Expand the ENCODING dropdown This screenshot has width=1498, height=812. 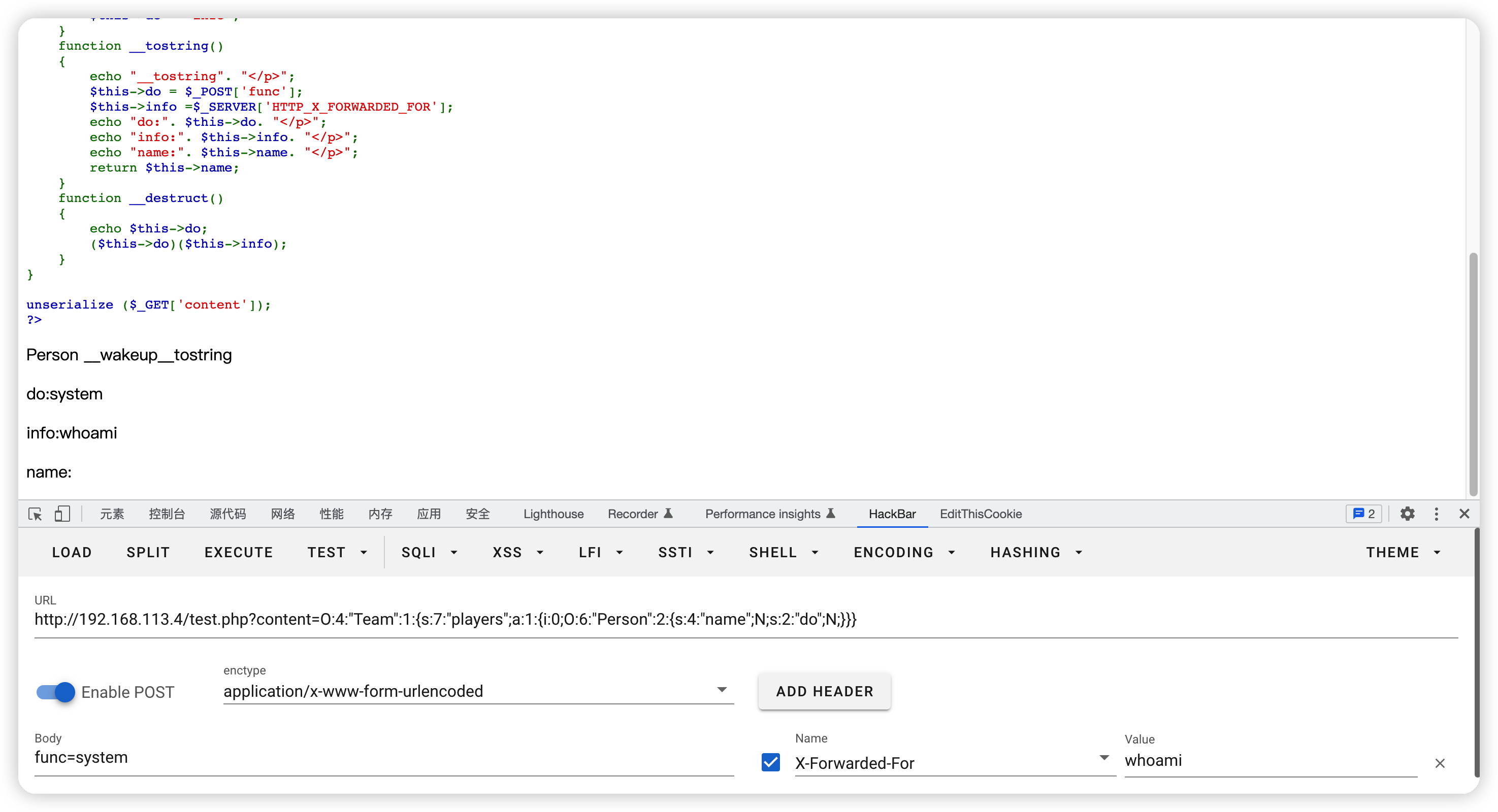pyautogui.click(x=904, y=552)
